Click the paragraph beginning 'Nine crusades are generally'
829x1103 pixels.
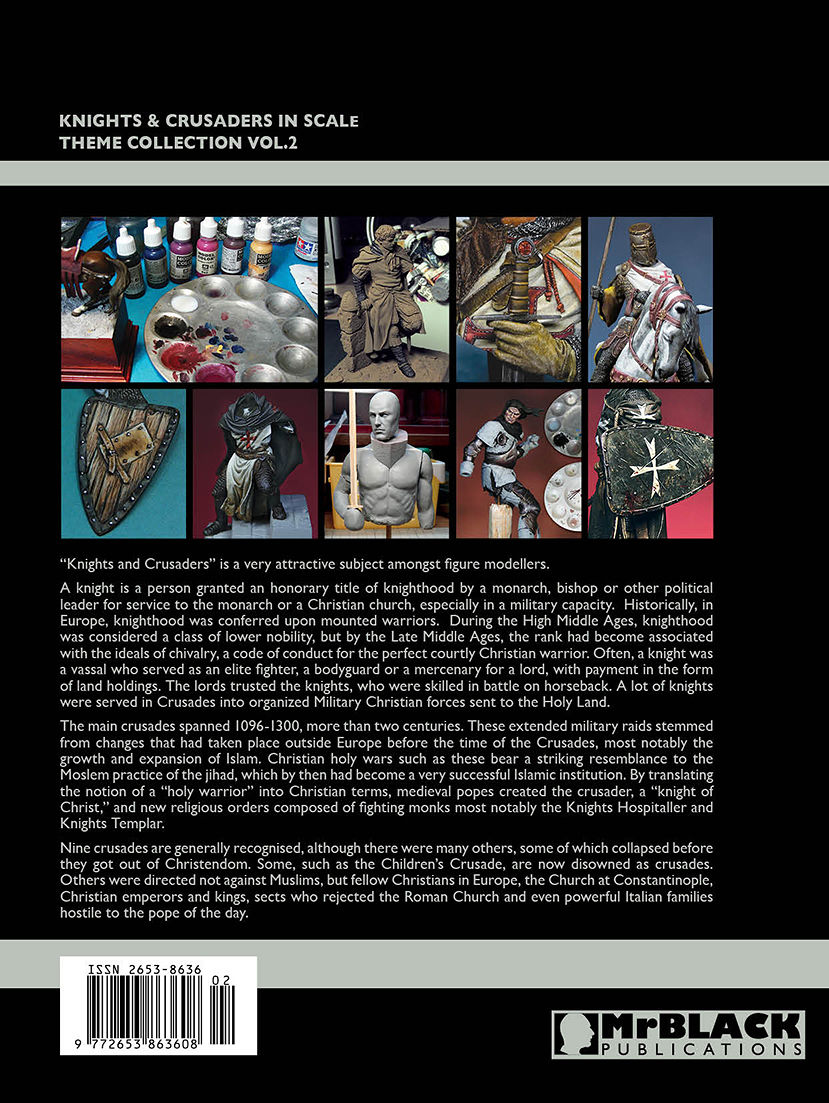(x=386, y=881)
